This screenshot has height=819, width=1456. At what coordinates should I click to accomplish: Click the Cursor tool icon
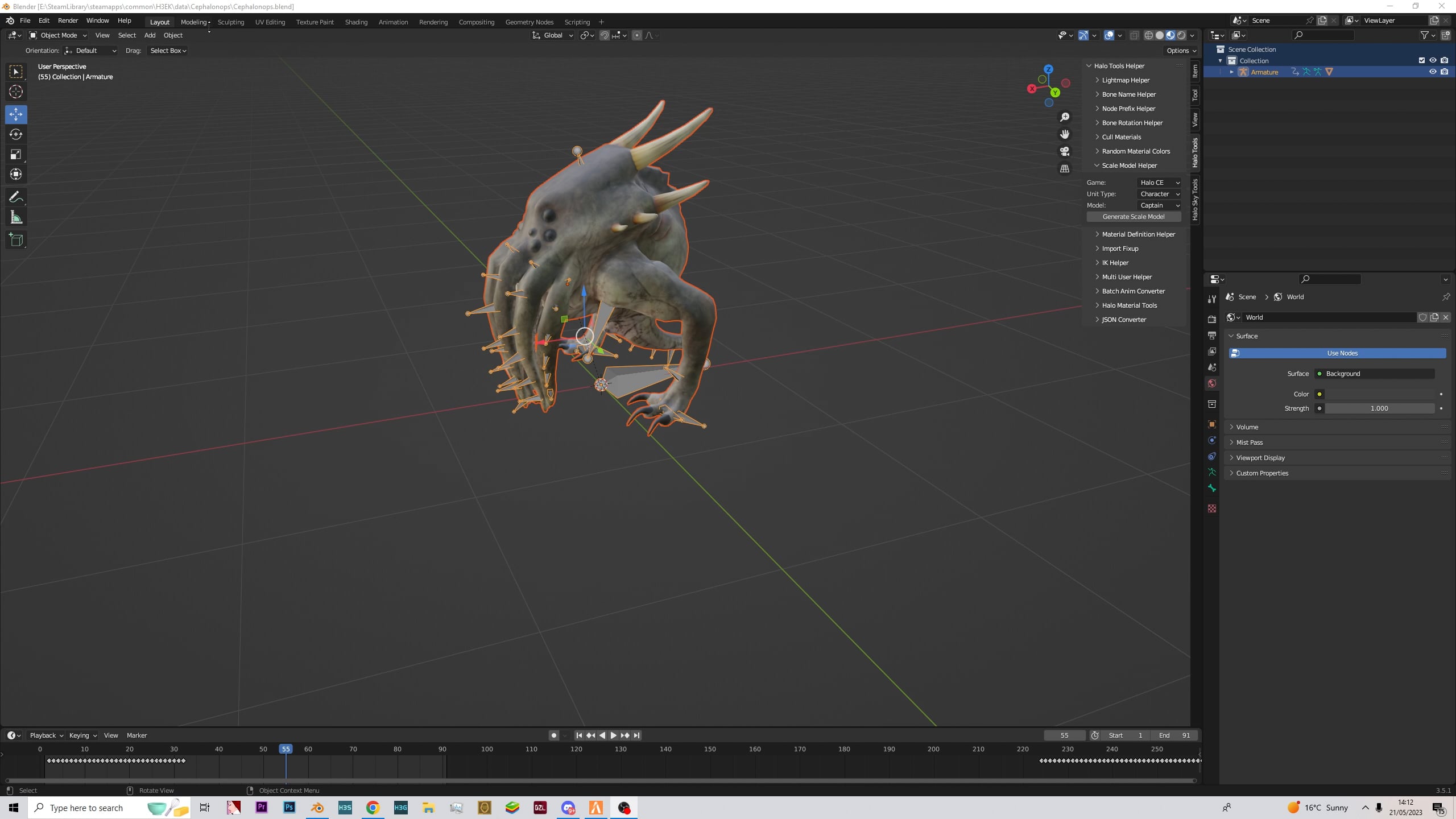[x=16, y=92]
